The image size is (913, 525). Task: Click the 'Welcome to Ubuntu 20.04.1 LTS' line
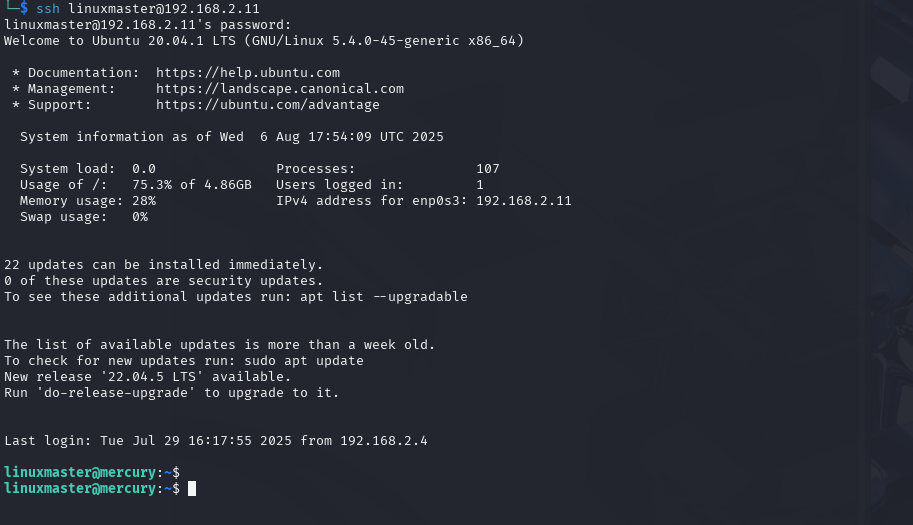[x=264, y=41]
